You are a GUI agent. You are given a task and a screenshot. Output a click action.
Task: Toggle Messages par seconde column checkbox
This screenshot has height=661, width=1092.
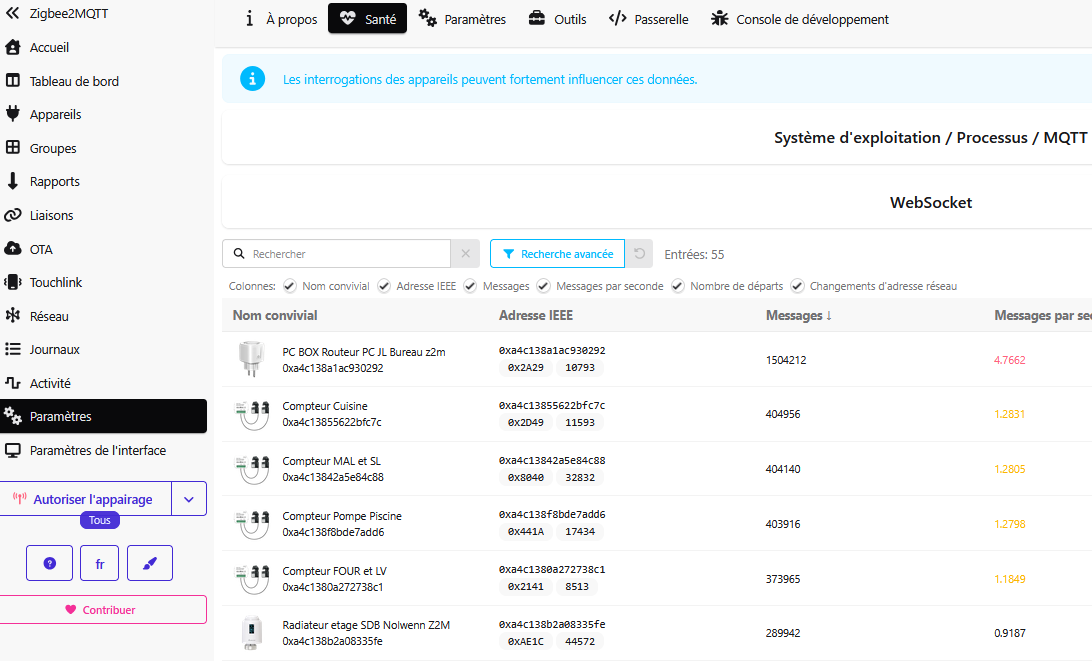(x=543, y=286)
